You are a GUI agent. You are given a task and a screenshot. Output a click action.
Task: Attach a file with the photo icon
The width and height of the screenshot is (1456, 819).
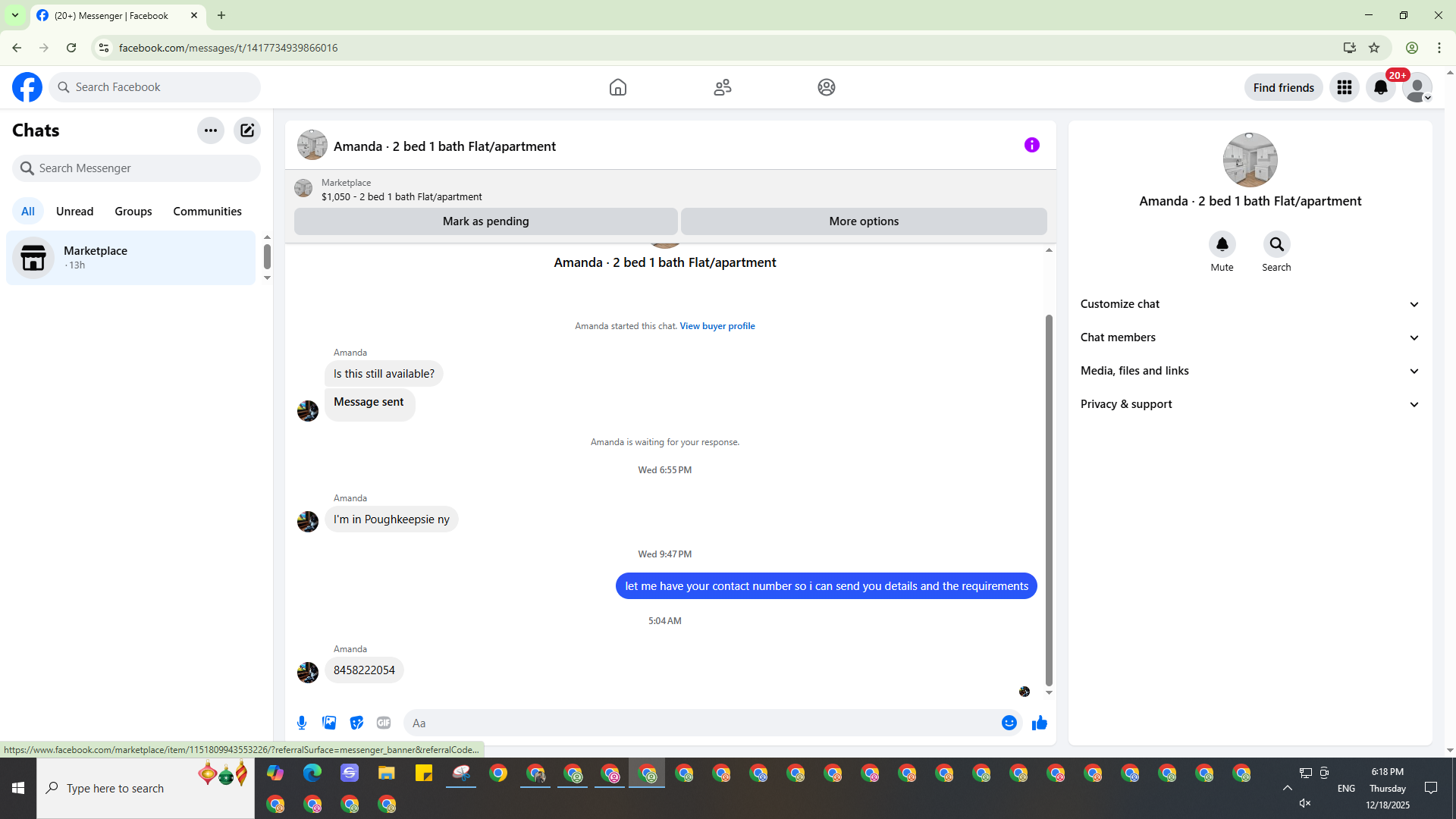[329, 723]
